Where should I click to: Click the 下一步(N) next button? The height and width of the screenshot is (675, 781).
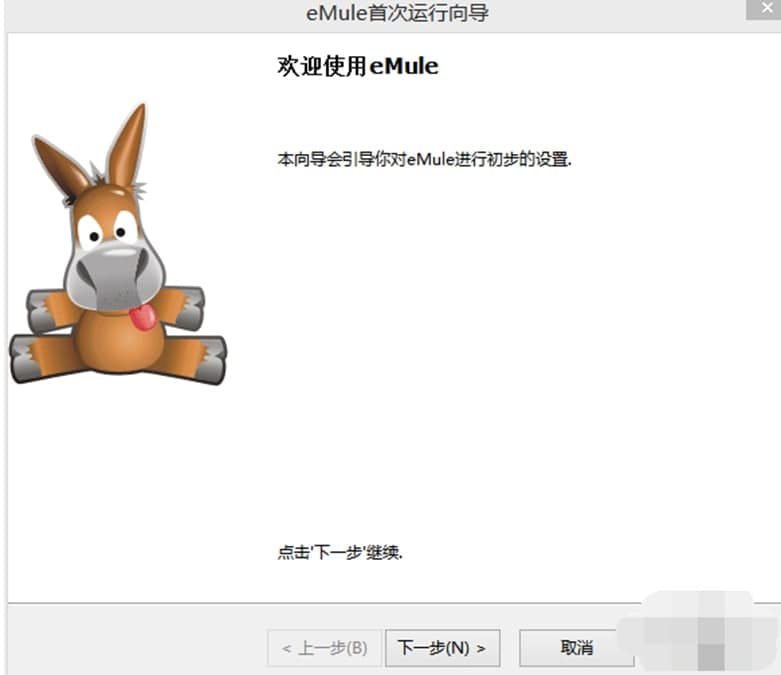[x=442, y=648]
